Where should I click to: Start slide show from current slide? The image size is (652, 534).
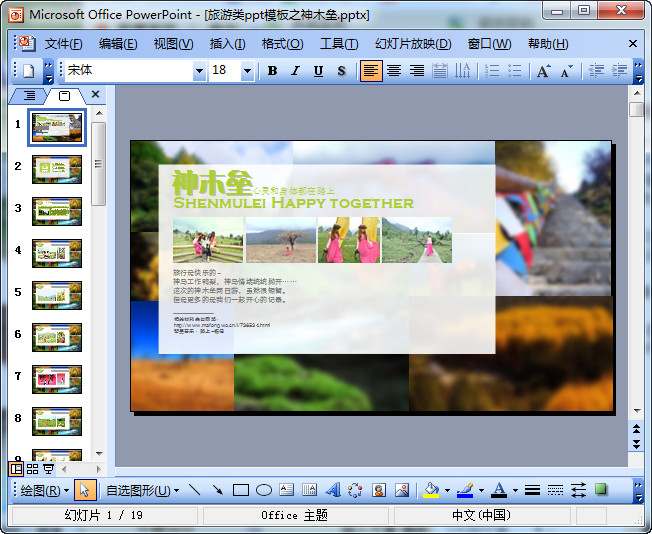click(x=49, y=469)
